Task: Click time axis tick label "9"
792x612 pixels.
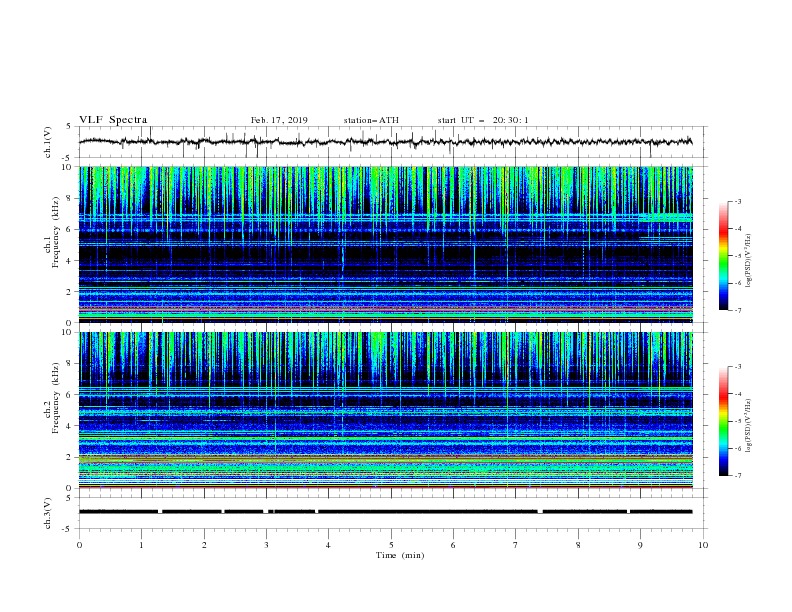Action: coord(640,545)
